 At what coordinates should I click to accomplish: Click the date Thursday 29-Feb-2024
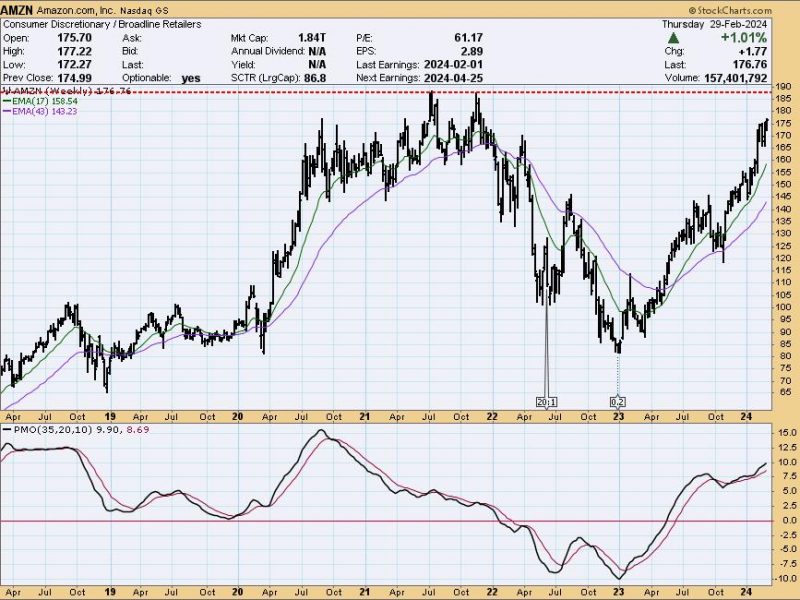714,24
